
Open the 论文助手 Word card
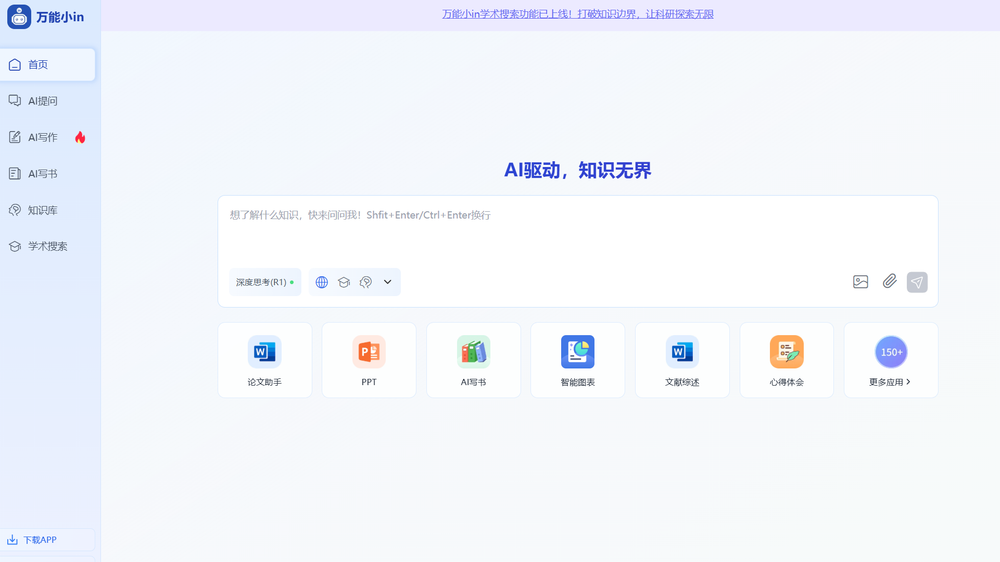[x=265, y=360]
